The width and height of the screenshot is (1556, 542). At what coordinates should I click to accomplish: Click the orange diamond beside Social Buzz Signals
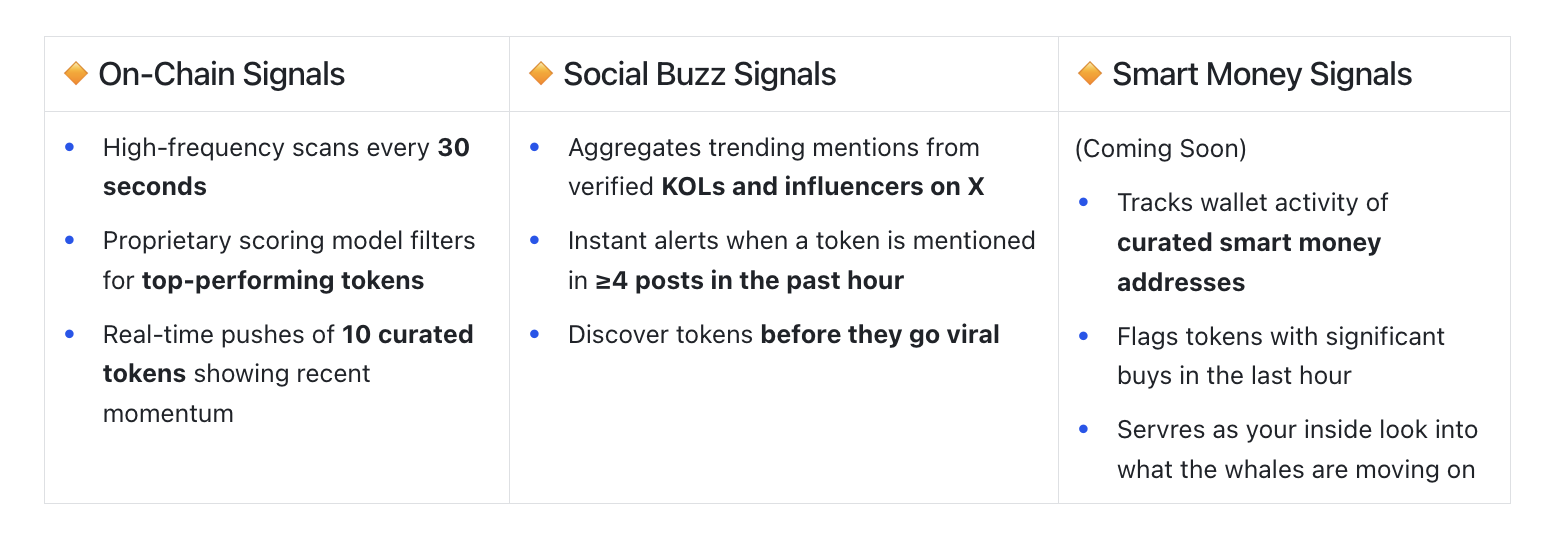pos(541,74)
